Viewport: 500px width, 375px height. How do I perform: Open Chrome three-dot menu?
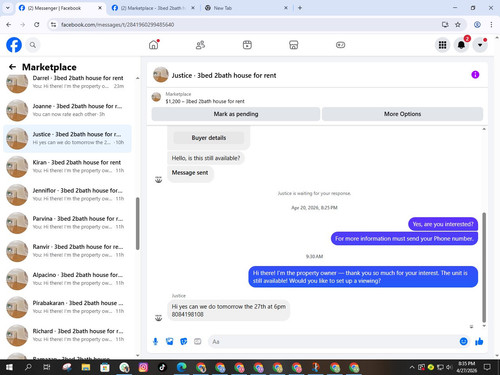click(x=491, y=24)
